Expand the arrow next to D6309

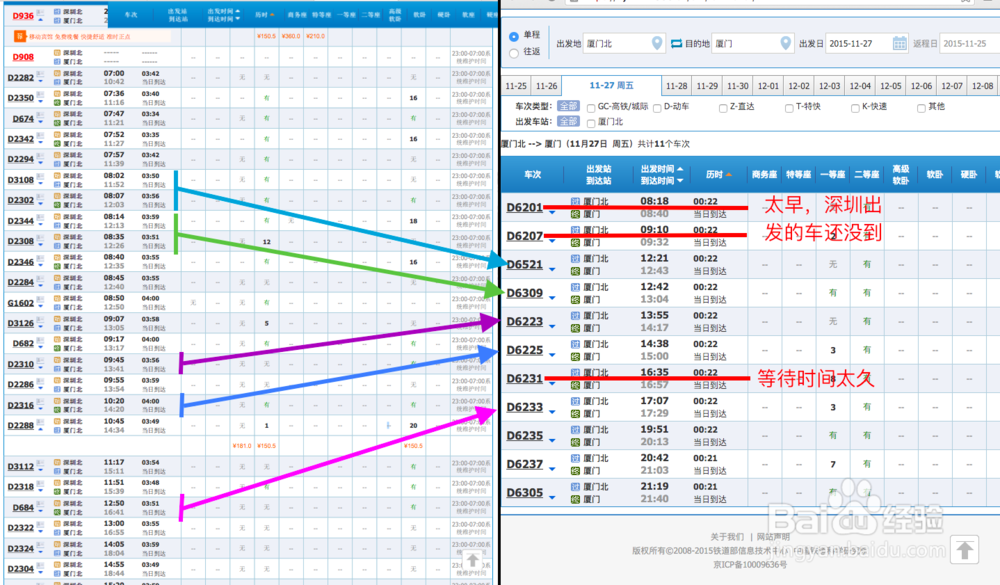552,298
